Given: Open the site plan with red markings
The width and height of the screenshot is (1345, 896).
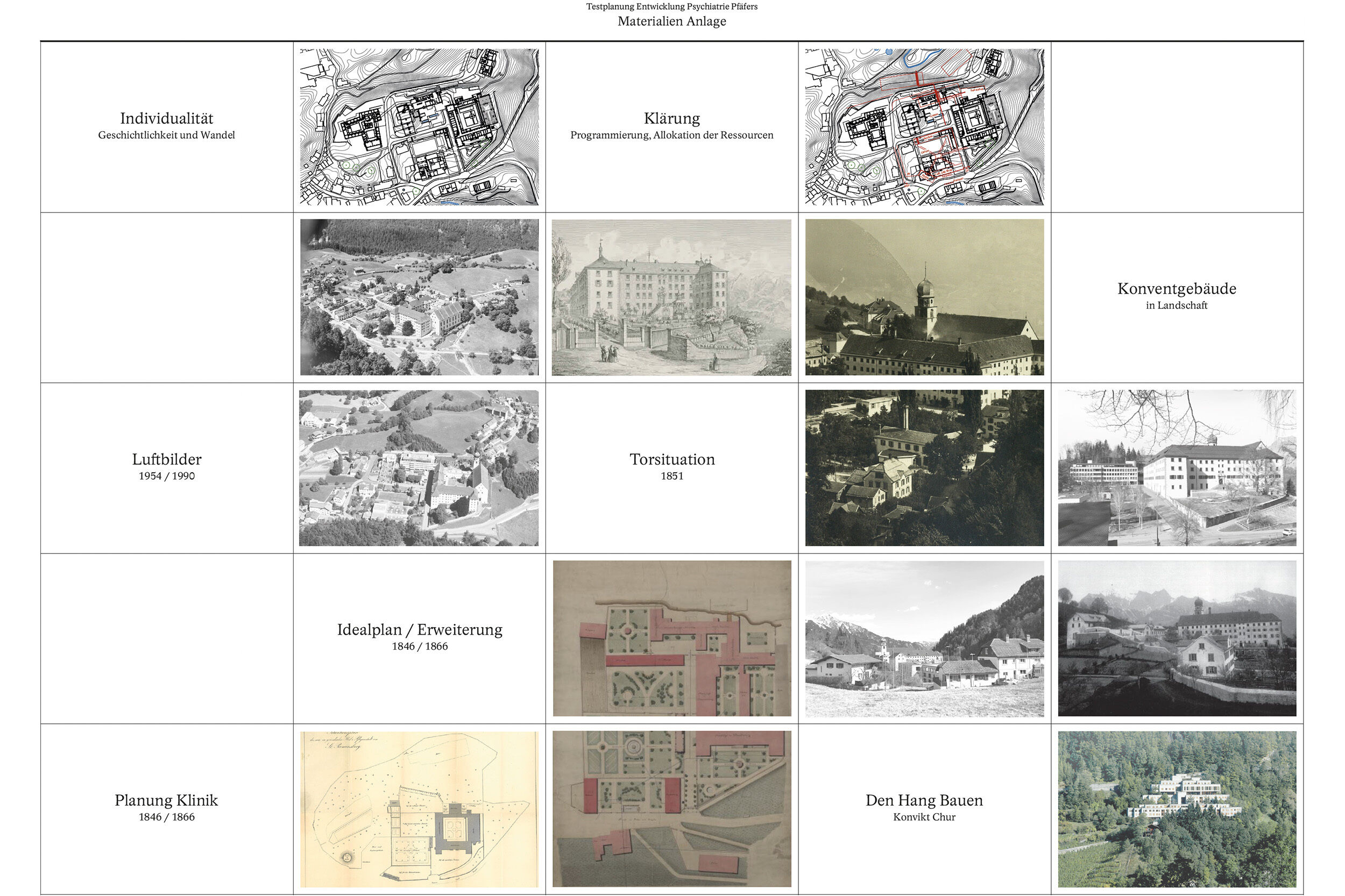Looking at the screenshot, I should pos(924,127).
